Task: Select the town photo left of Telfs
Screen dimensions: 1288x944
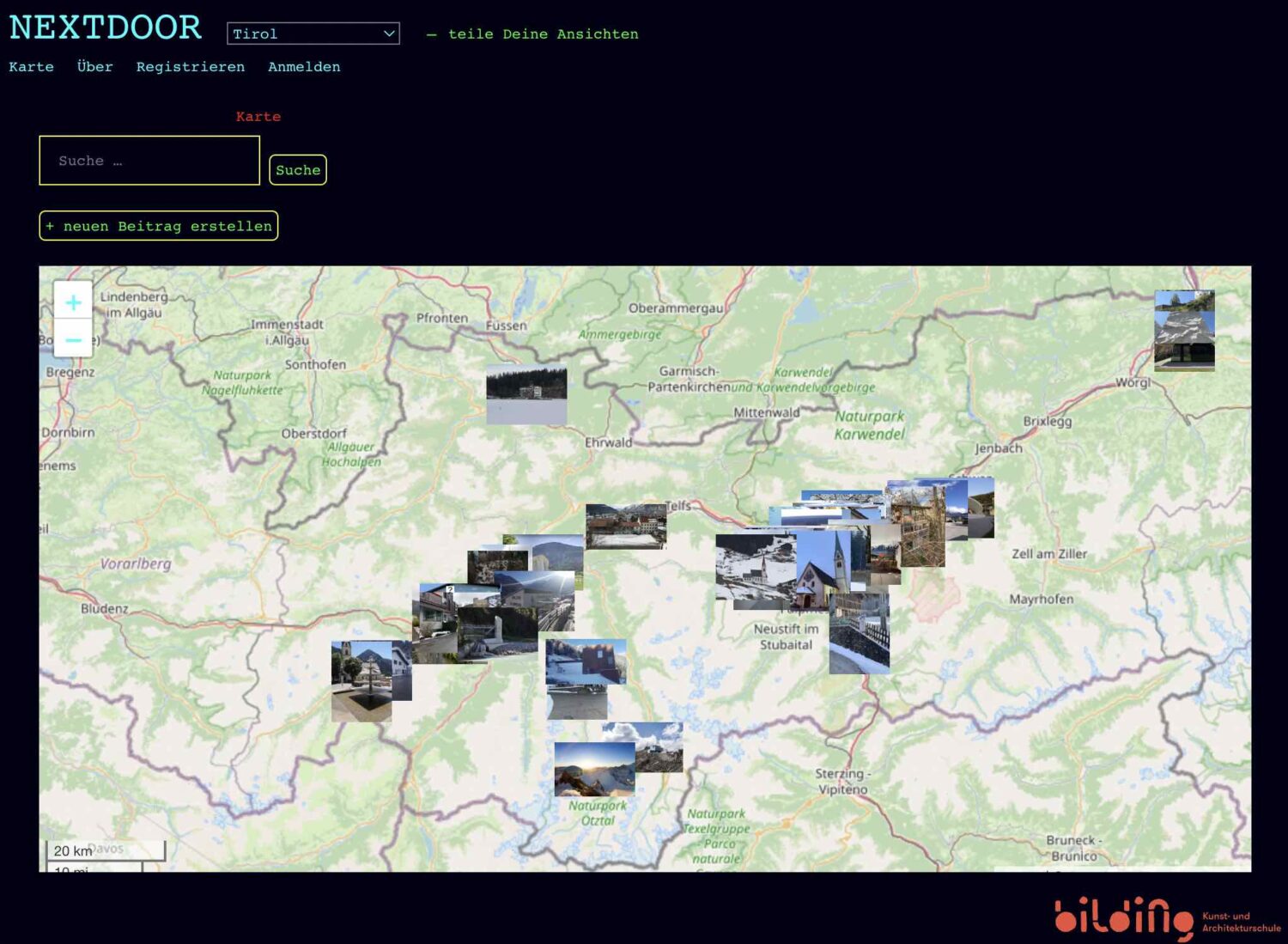Action: [625, 526]
